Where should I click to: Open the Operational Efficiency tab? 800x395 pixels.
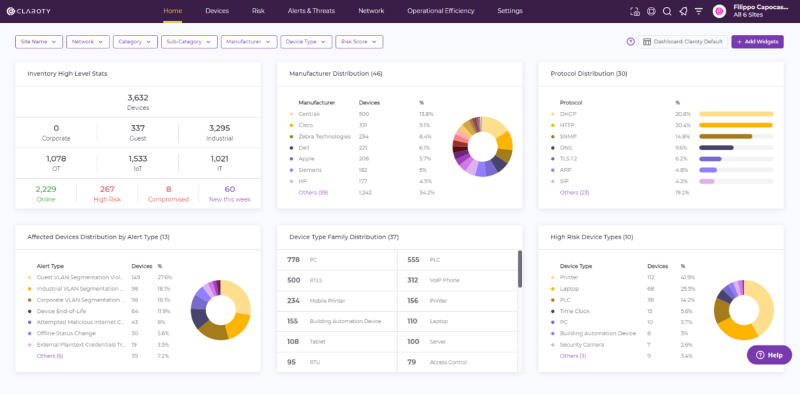pyautogui.click(x=441, y=11)
